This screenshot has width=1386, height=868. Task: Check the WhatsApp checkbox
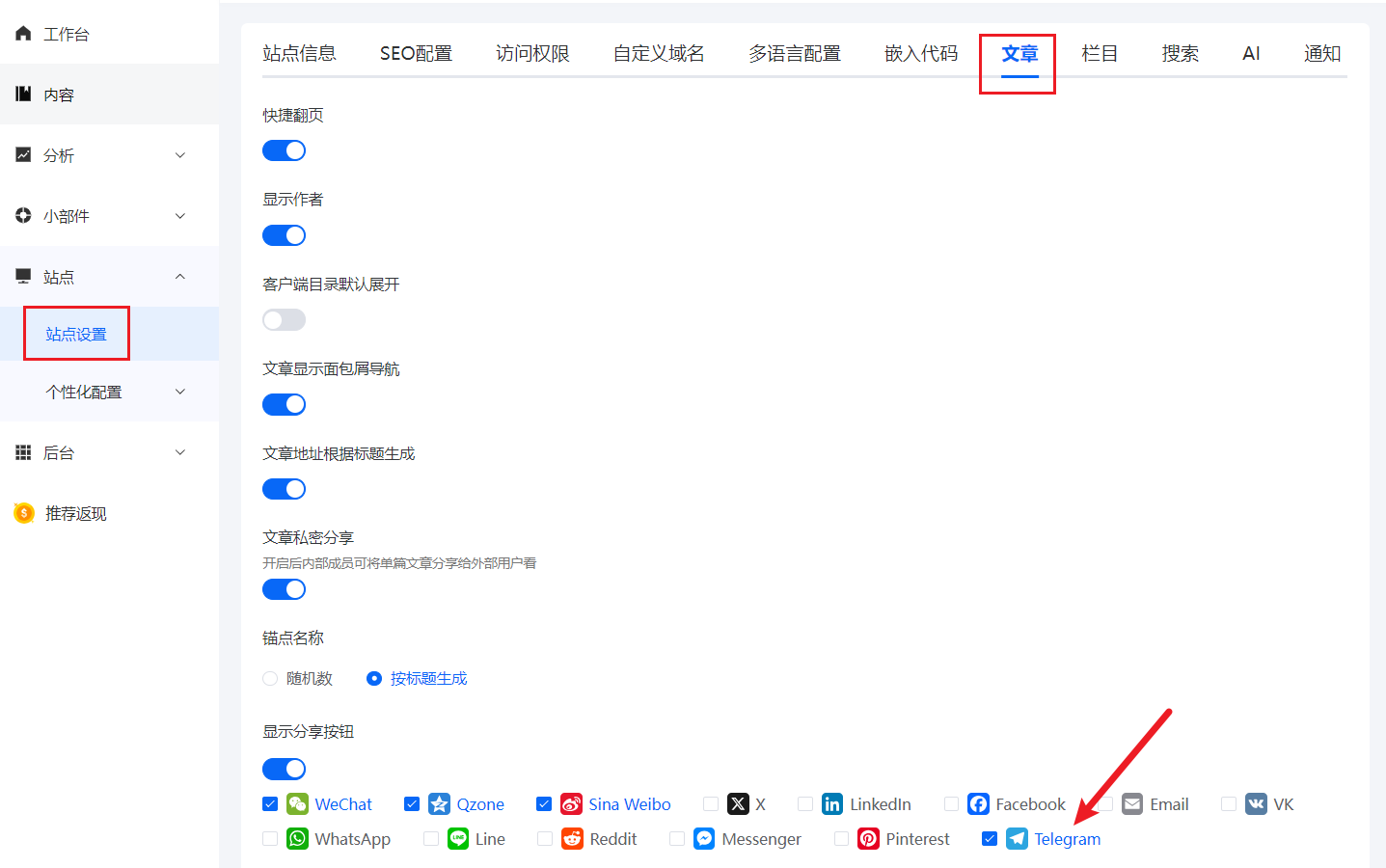pos(270,838)
